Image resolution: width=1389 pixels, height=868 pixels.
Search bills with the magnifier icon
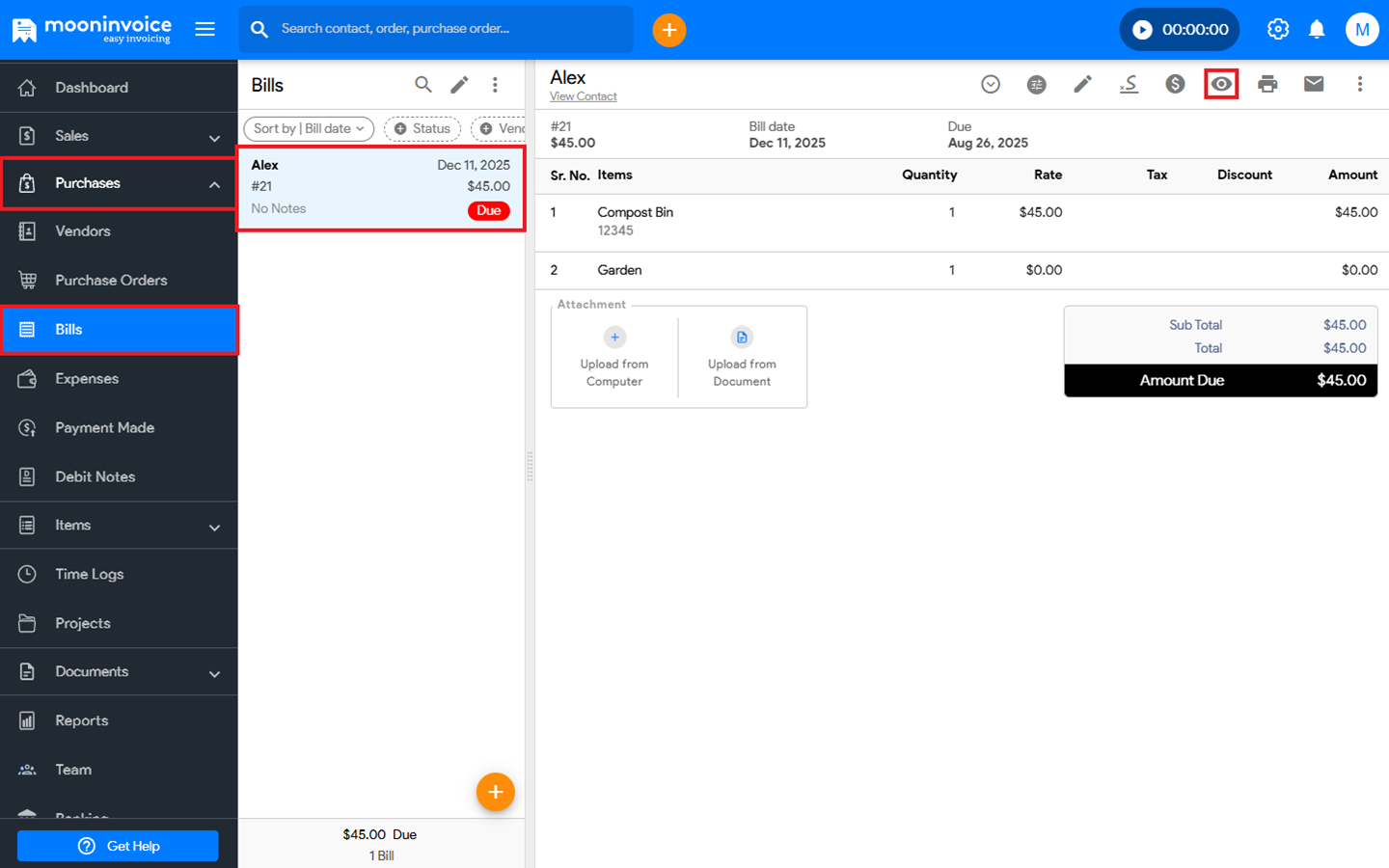point(422,85)
